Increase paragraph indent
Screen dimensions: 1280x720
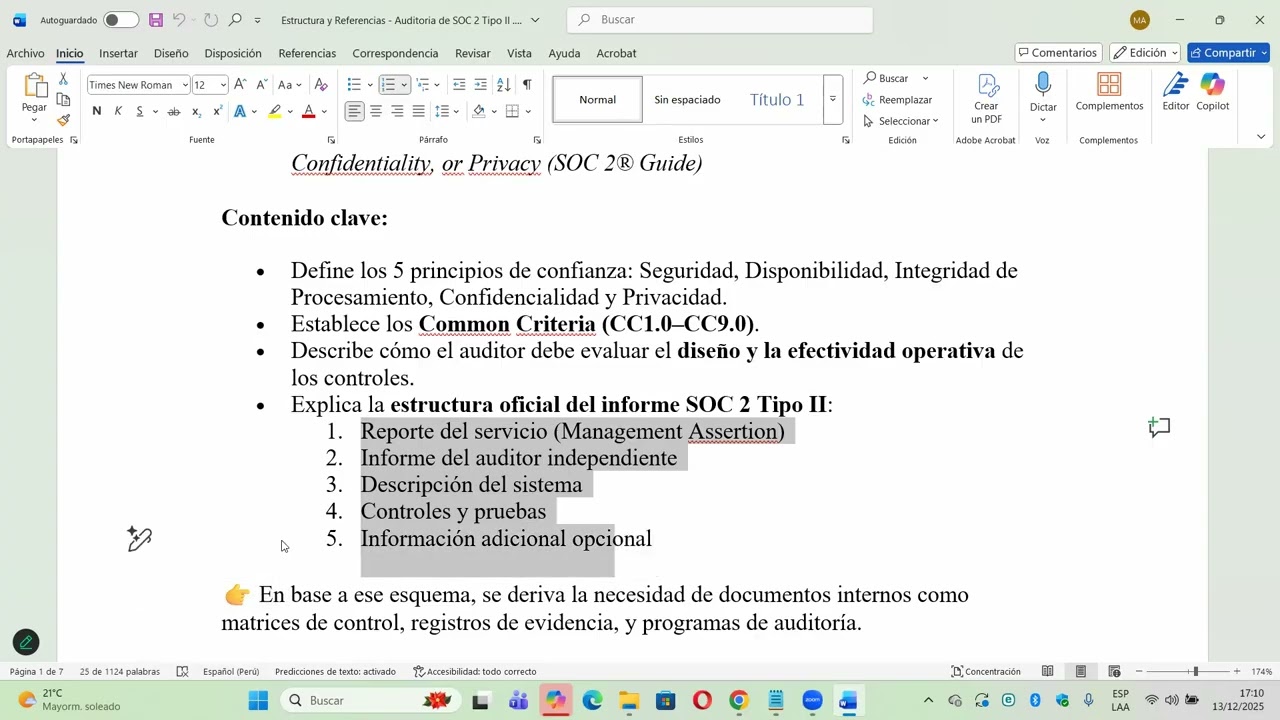[x=481, y=85]
